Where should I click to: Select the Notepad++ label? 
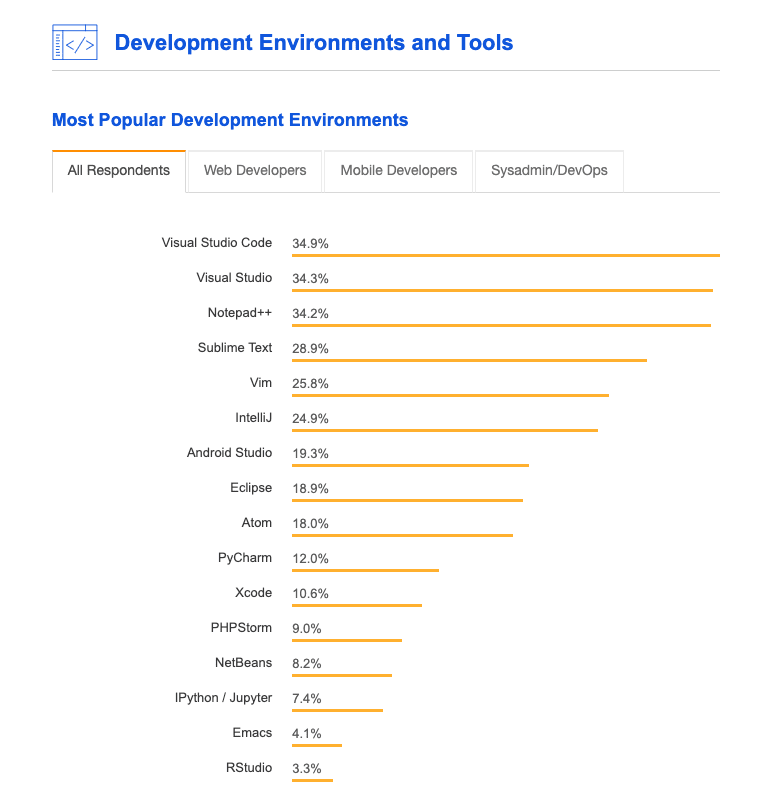(240, 312)
